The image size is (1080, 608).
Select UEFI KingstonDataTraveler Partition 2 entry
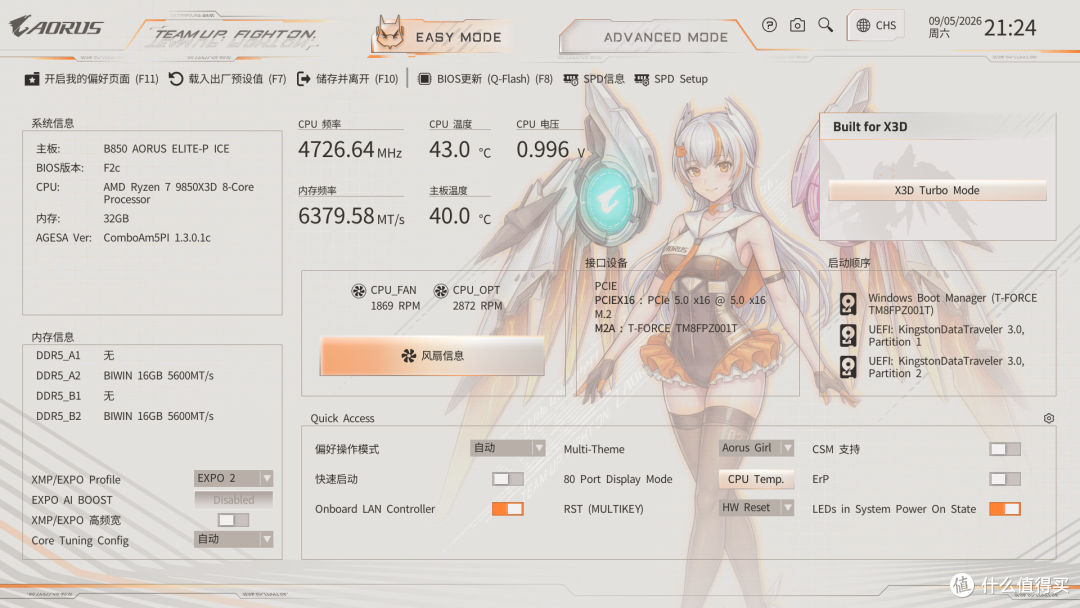tap(946, 367)
